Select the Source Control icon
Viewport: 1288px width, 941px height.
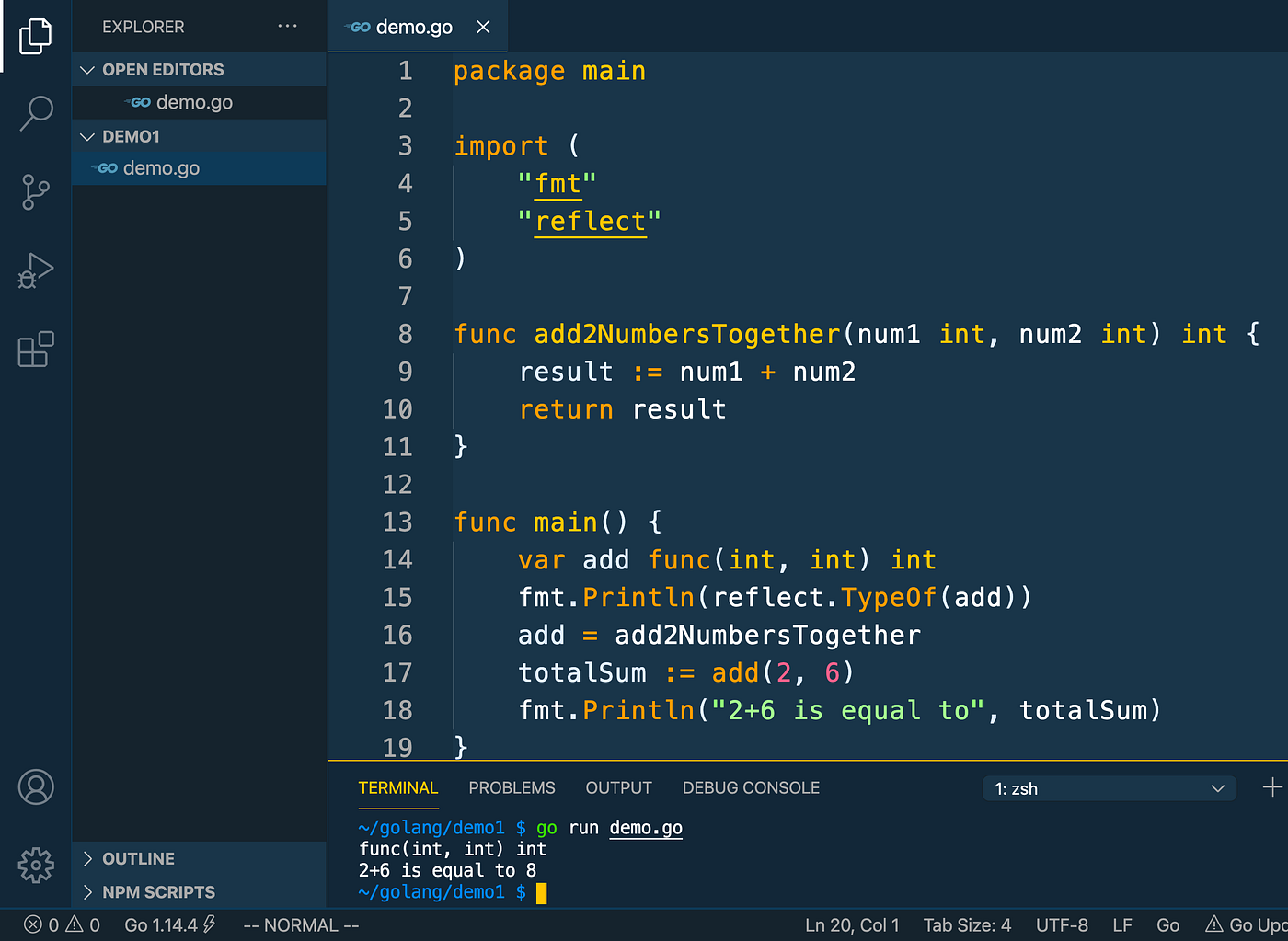click(36, 191)
